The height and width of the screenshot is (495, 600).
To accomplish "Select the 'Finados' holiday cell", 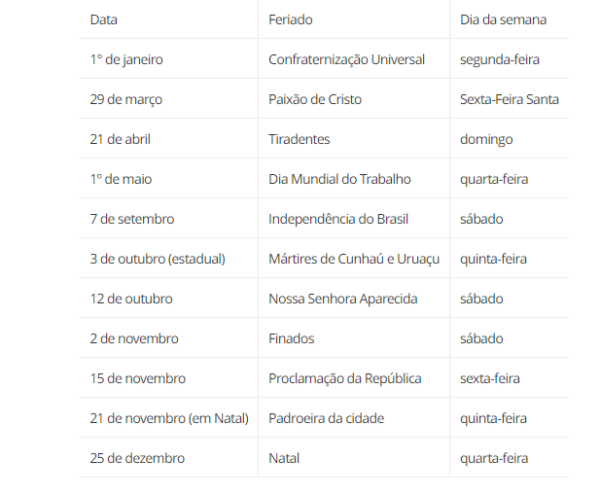I will tap(291, 339).
